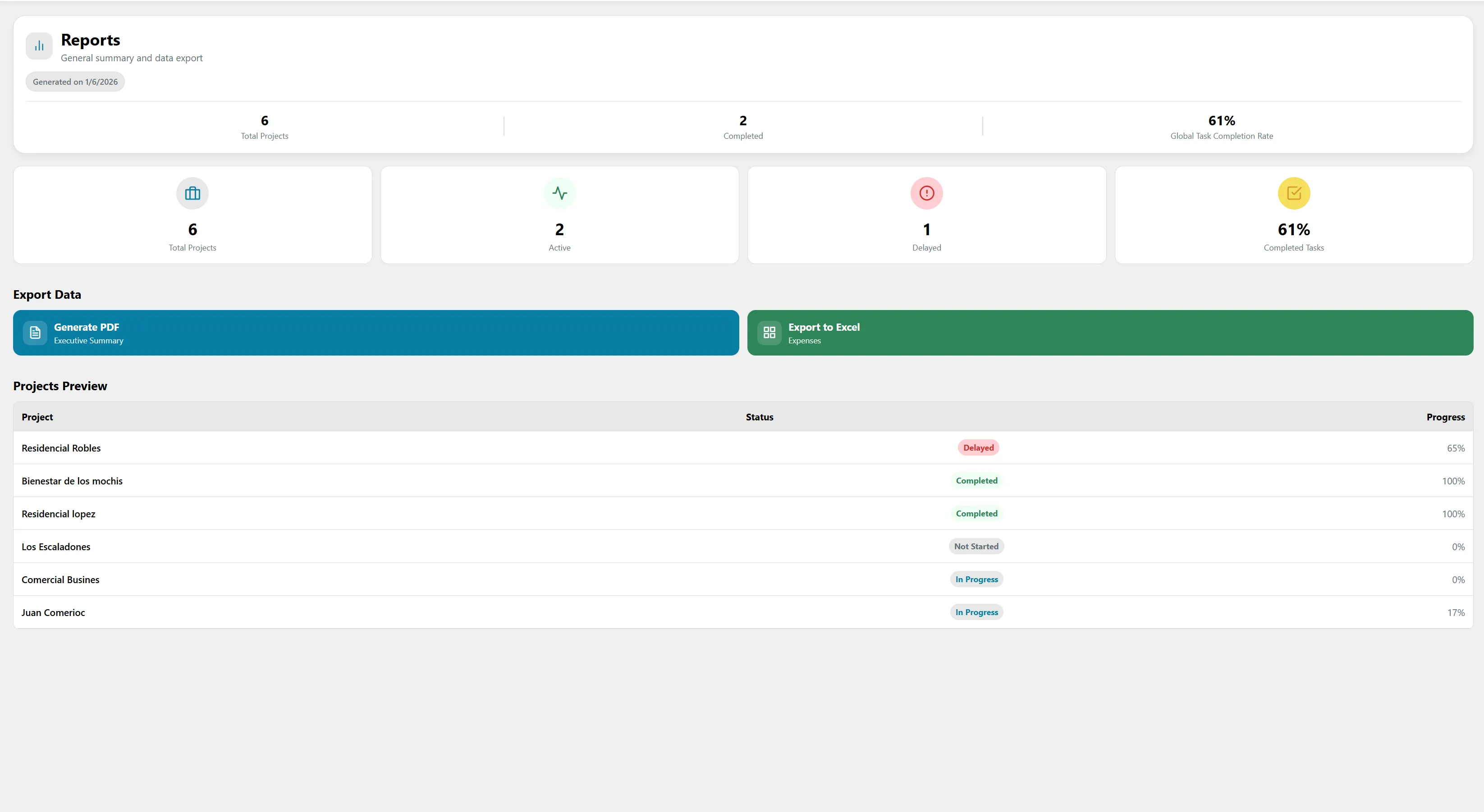This screenshot has height=812, width=1484.
Task: Click the 65% progress of Residencial Robles
Action: (x=1455, y=448)
